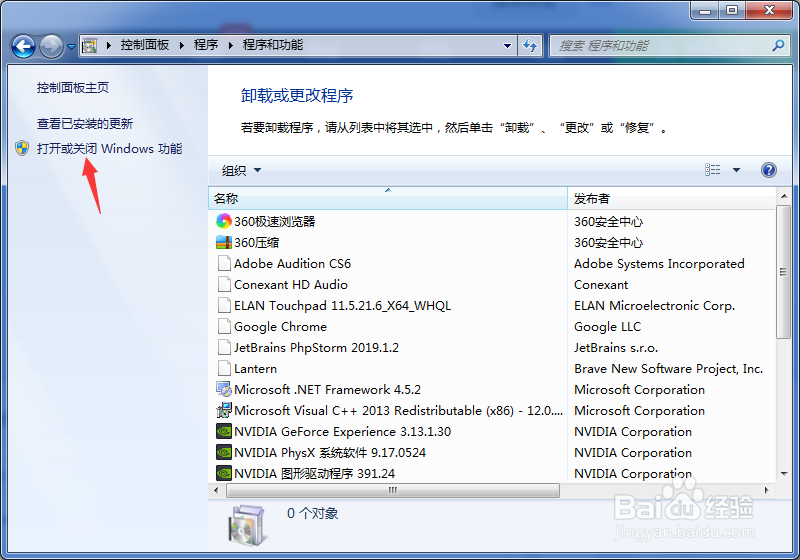The width and height of the screenshot is (800, 560).
Task: Select JetBrains PhpStorm entry icon
Action: click(x=223, y=347)
